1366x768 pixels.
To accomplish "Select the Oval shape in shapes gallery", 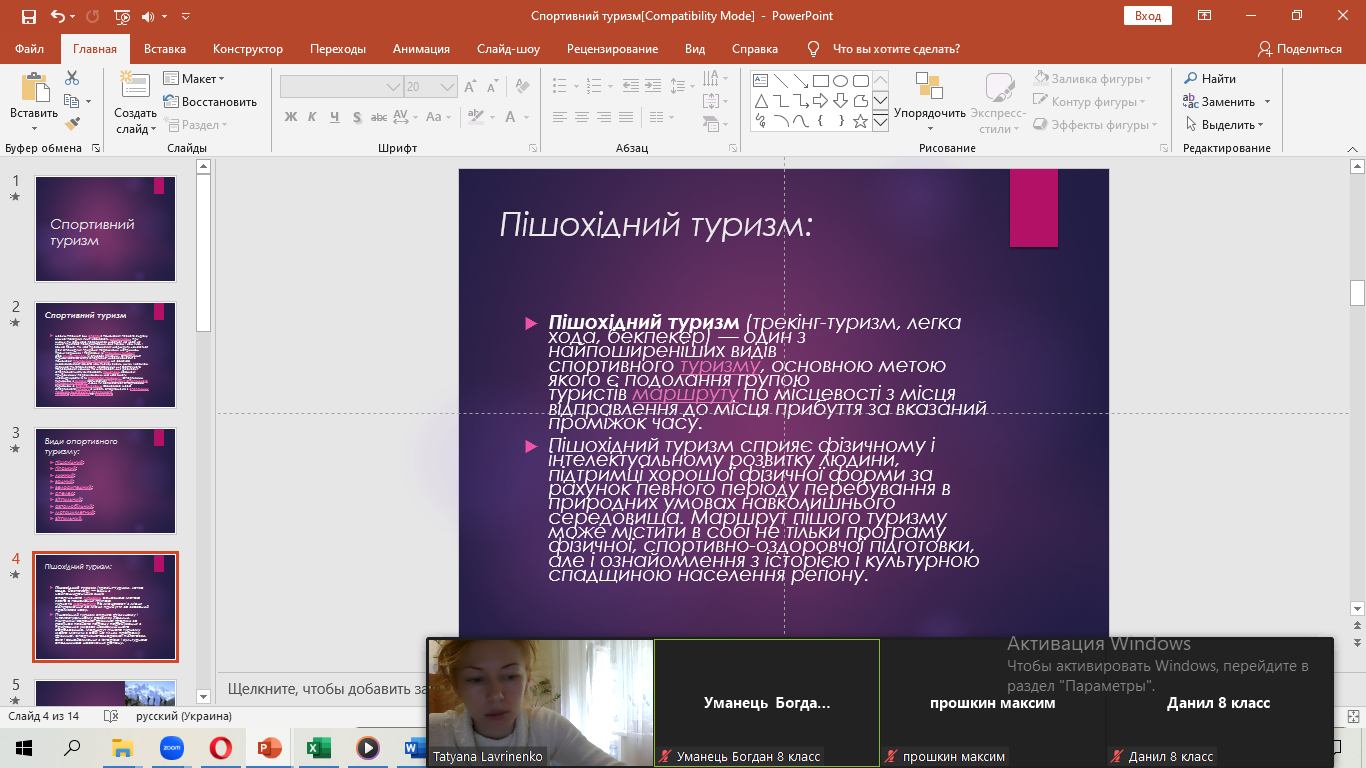I will (841, 81).
